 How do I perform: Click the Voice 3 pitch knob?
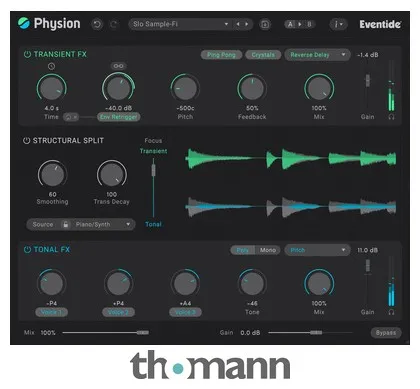[185, 283]
